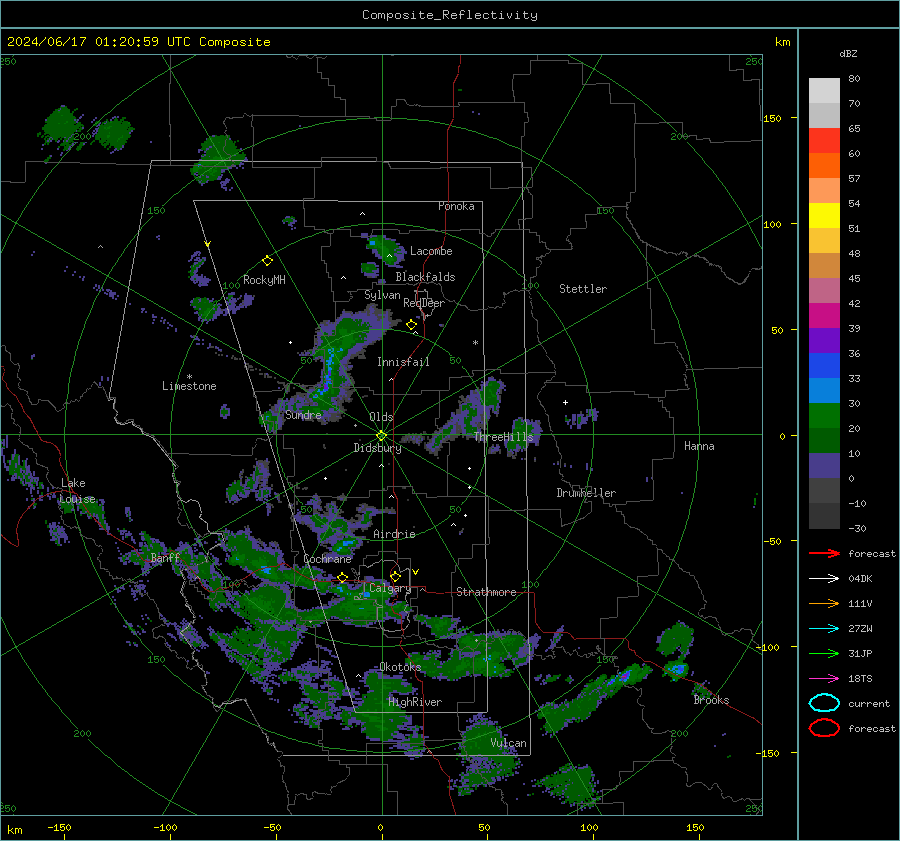Click the 18TS legend text
Viewport: 900px width, 841px height.
[x=860, y=679]
